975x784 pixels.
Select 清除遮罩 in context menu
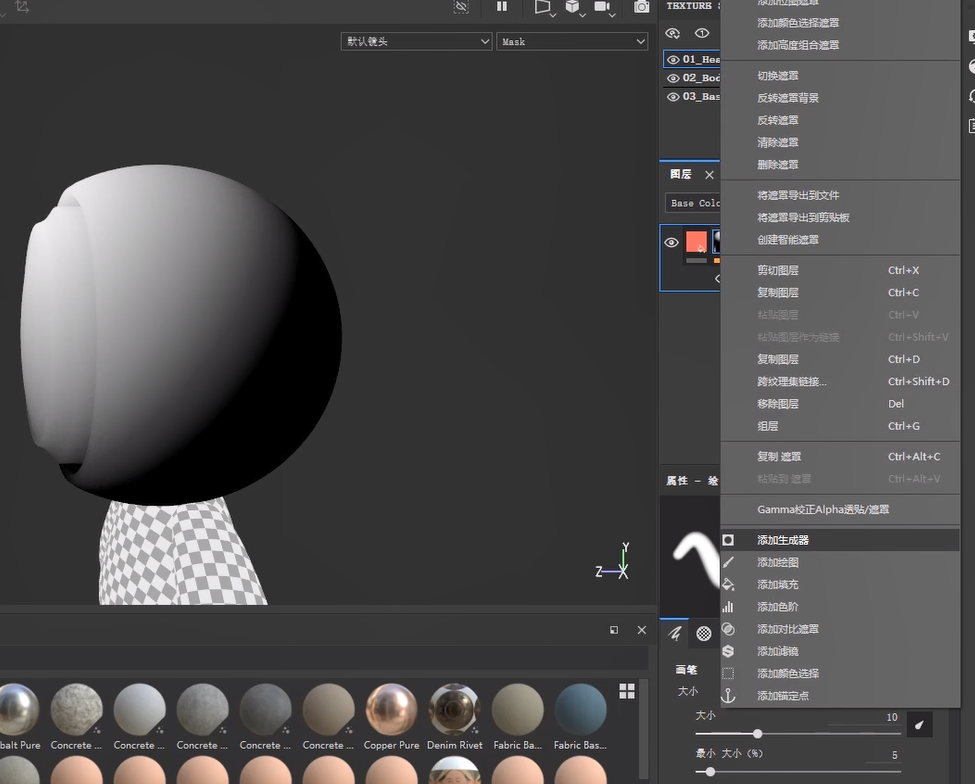[x=840, y=142]
